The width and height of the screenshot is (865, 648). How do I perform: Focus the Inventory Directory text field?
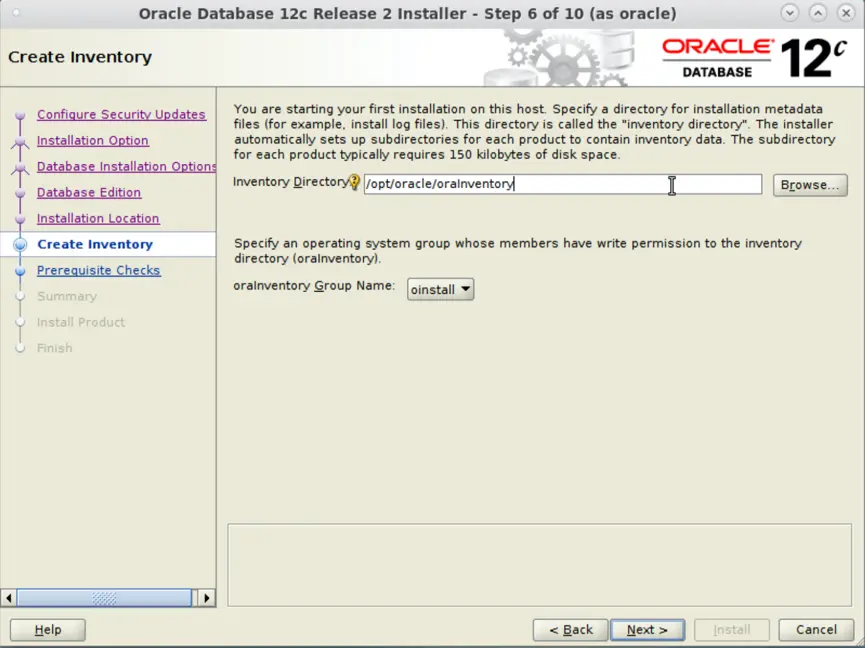(563, 184)
